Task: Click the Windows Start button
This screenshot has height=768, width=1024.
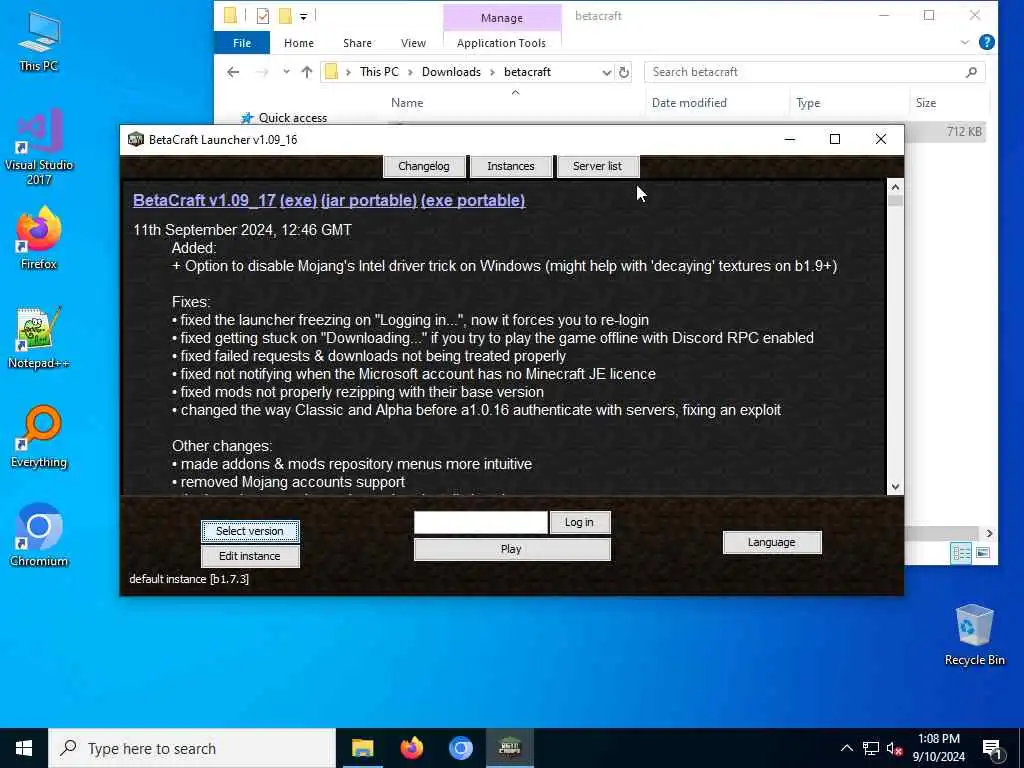Action: coord(24,748)
